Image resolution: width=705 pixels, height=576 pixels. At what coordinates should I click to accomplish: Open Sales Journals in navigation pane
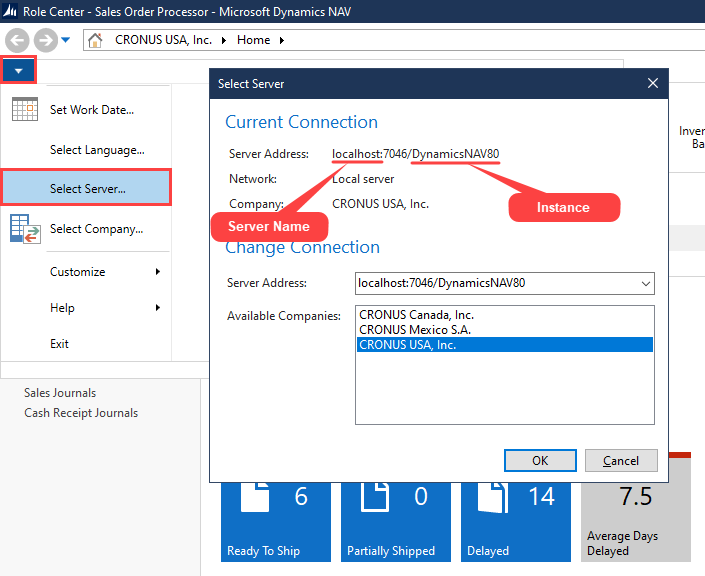pyautogui.click(x=60, y=393)
